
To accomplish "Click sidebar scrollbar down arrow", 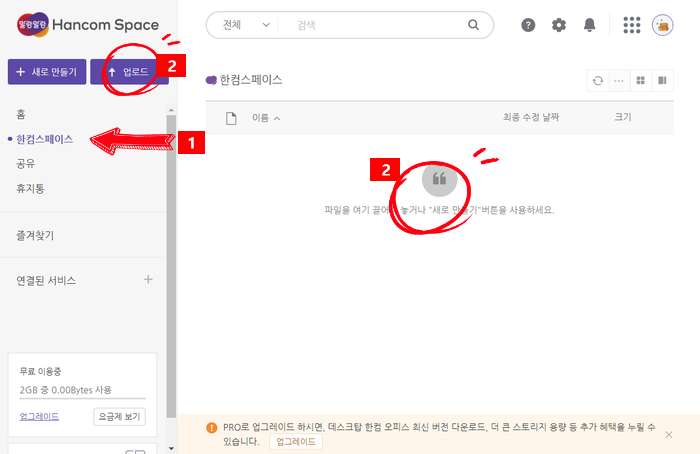I will [171, 448].
